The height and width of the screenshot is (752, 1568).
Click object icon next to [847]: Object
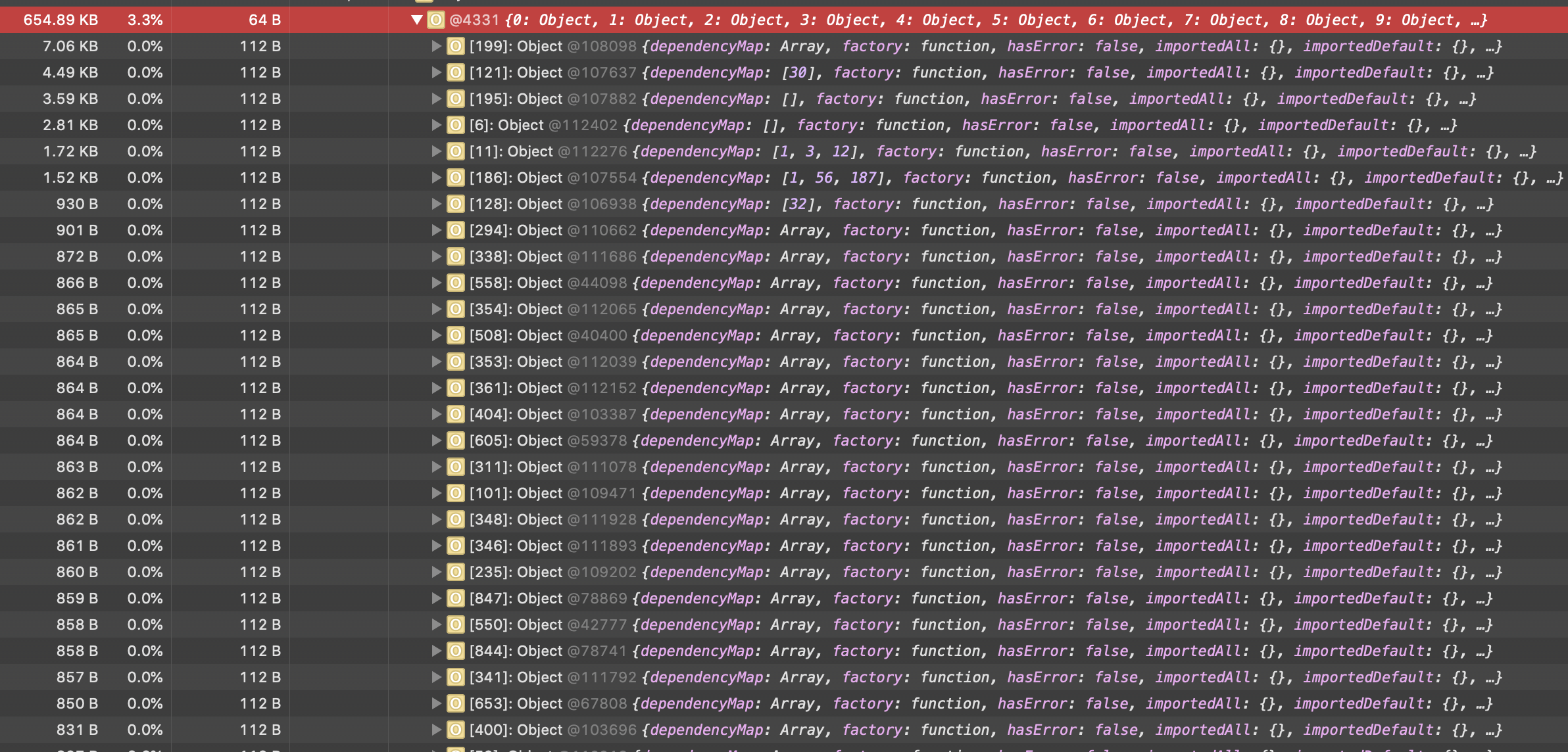(456, 598)
